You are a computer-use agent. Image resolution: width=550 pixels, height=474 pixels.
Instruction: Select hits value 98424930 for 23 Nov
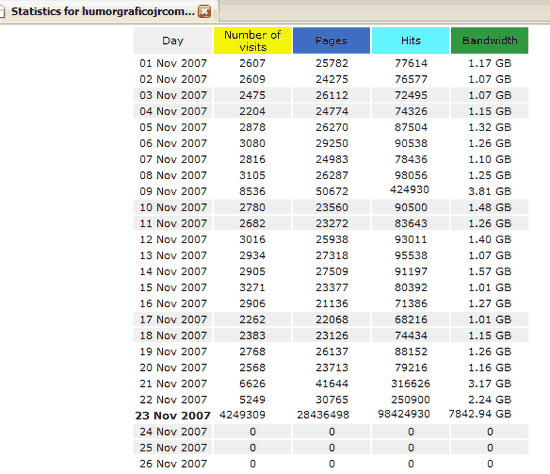[x=404, y=414]
